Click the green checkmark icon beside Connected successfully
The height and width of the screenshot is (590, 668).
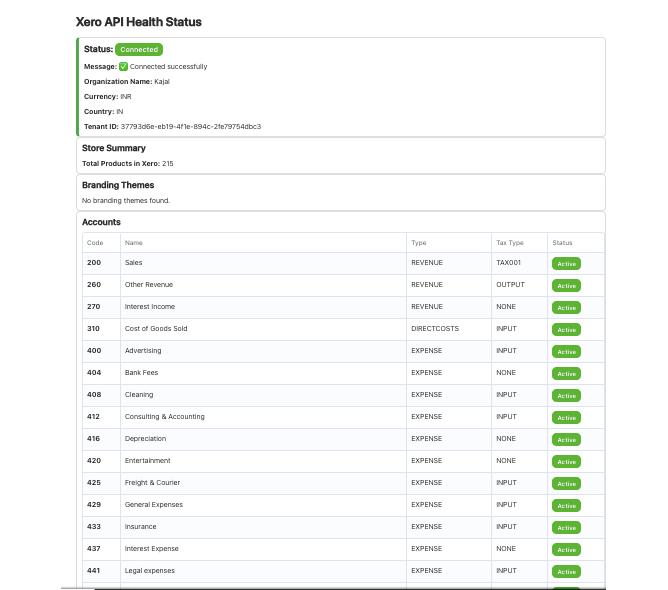(124, 67)
